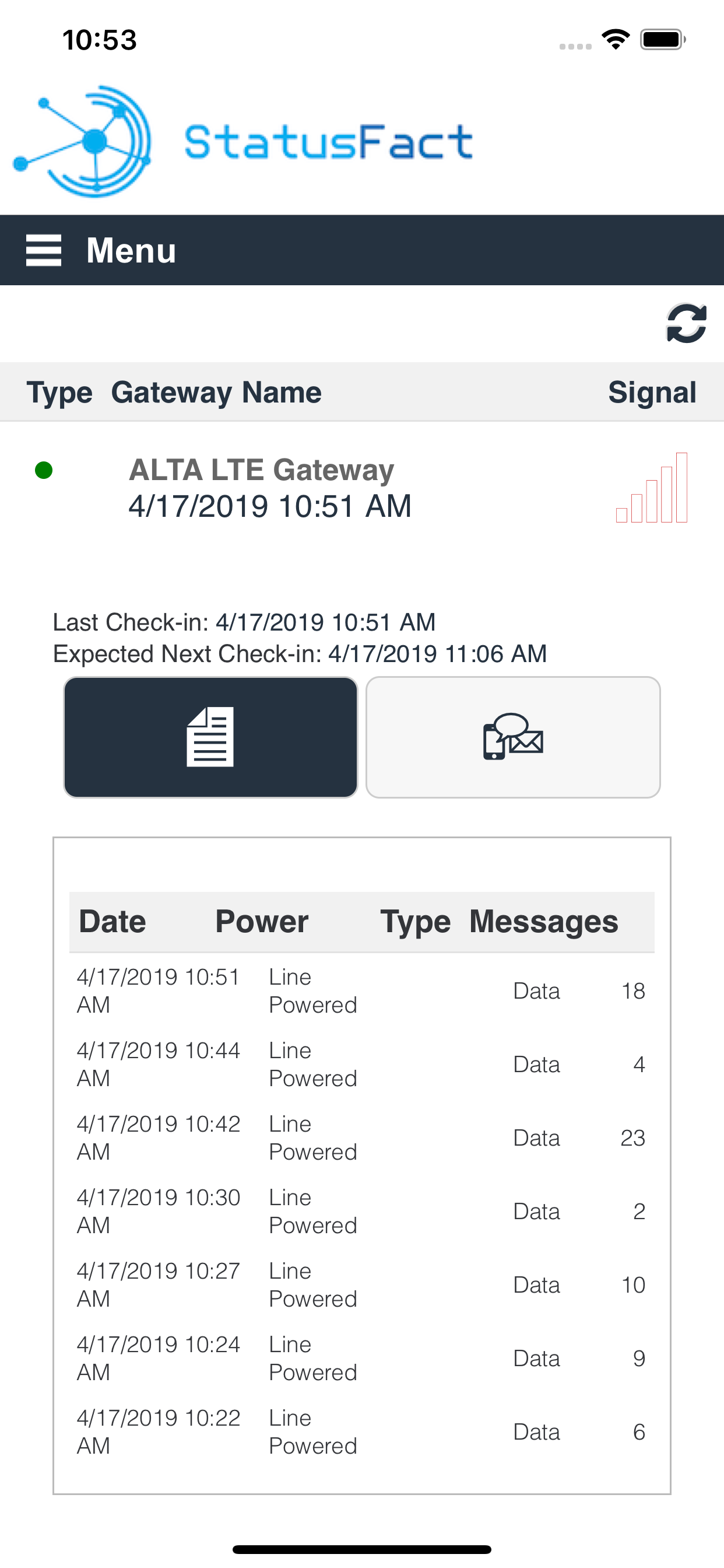Tap the signal strength bars icon

coord(652,488)
